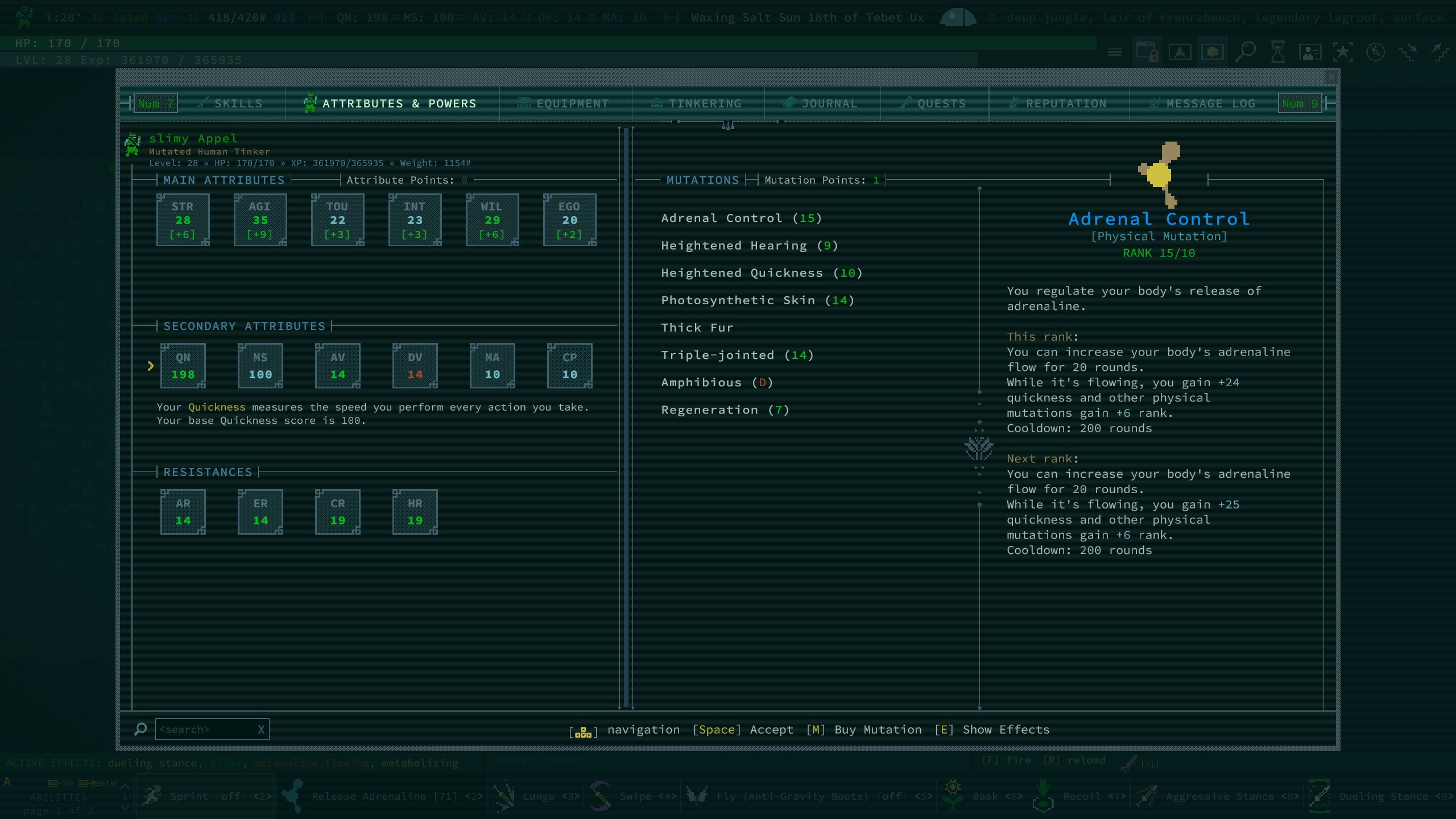Select the WIL attribute box
The image size is (1456, 819).
tap(492, 220)
